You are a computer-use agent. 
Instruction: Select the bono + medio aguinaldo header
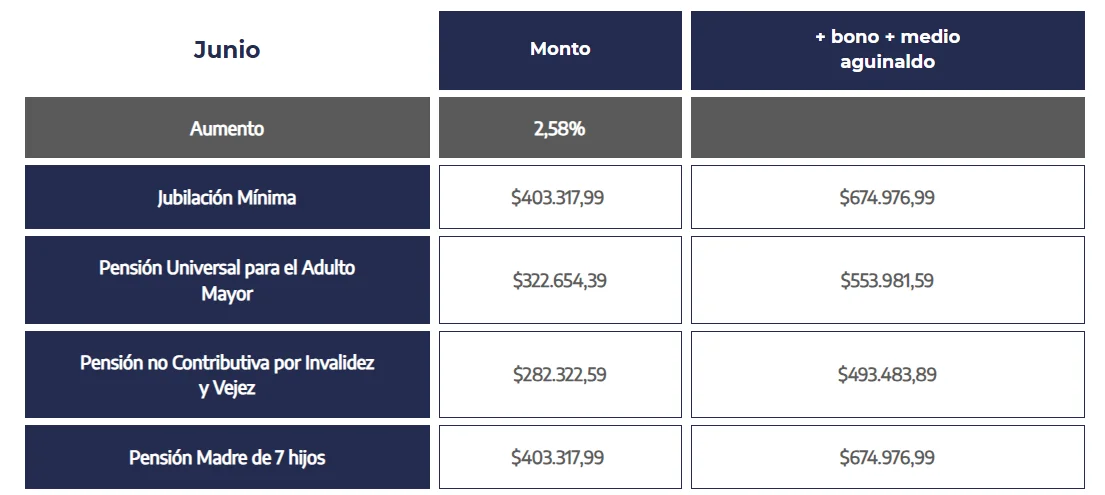(x=887, y=50)
